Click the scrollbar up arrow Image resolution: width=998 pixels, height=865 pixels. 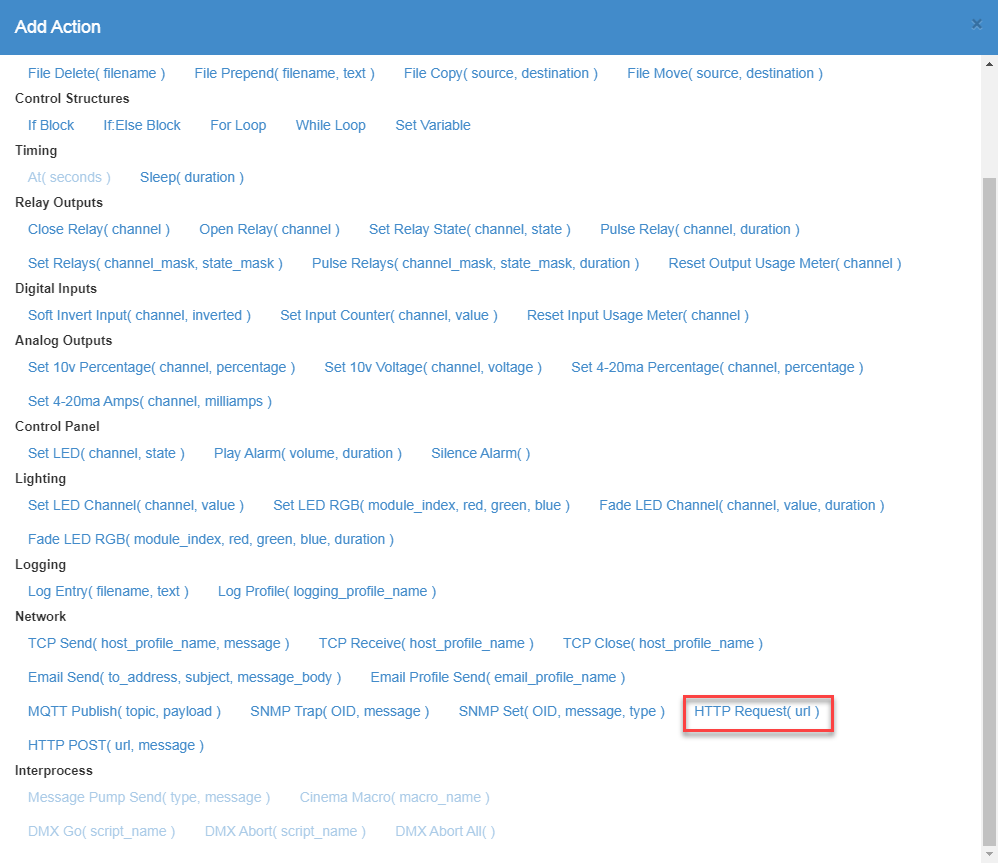point(989,64)
